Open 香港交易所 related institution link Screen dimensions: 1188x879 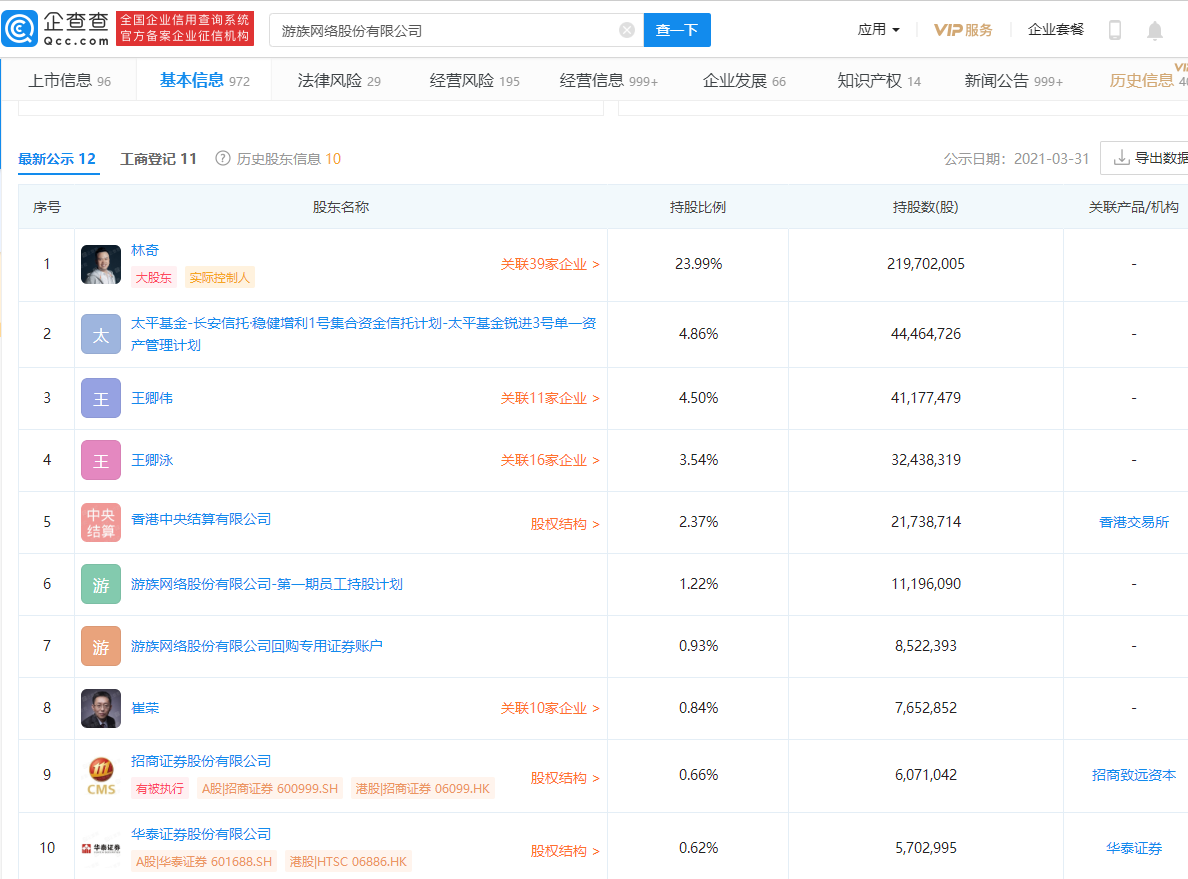1133,522
